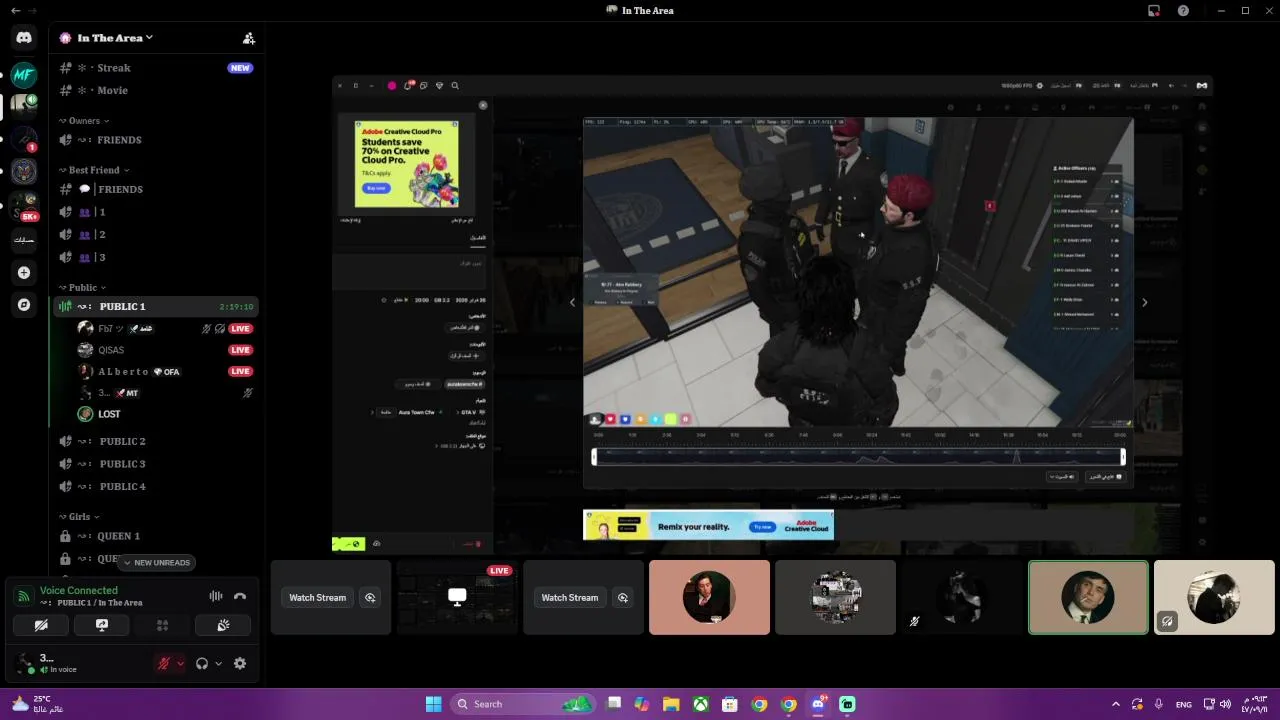Image resolution: width=1280 pixels, height=720 pixels.
Task: Open noise suppression icon
Action: pos(215,596)
